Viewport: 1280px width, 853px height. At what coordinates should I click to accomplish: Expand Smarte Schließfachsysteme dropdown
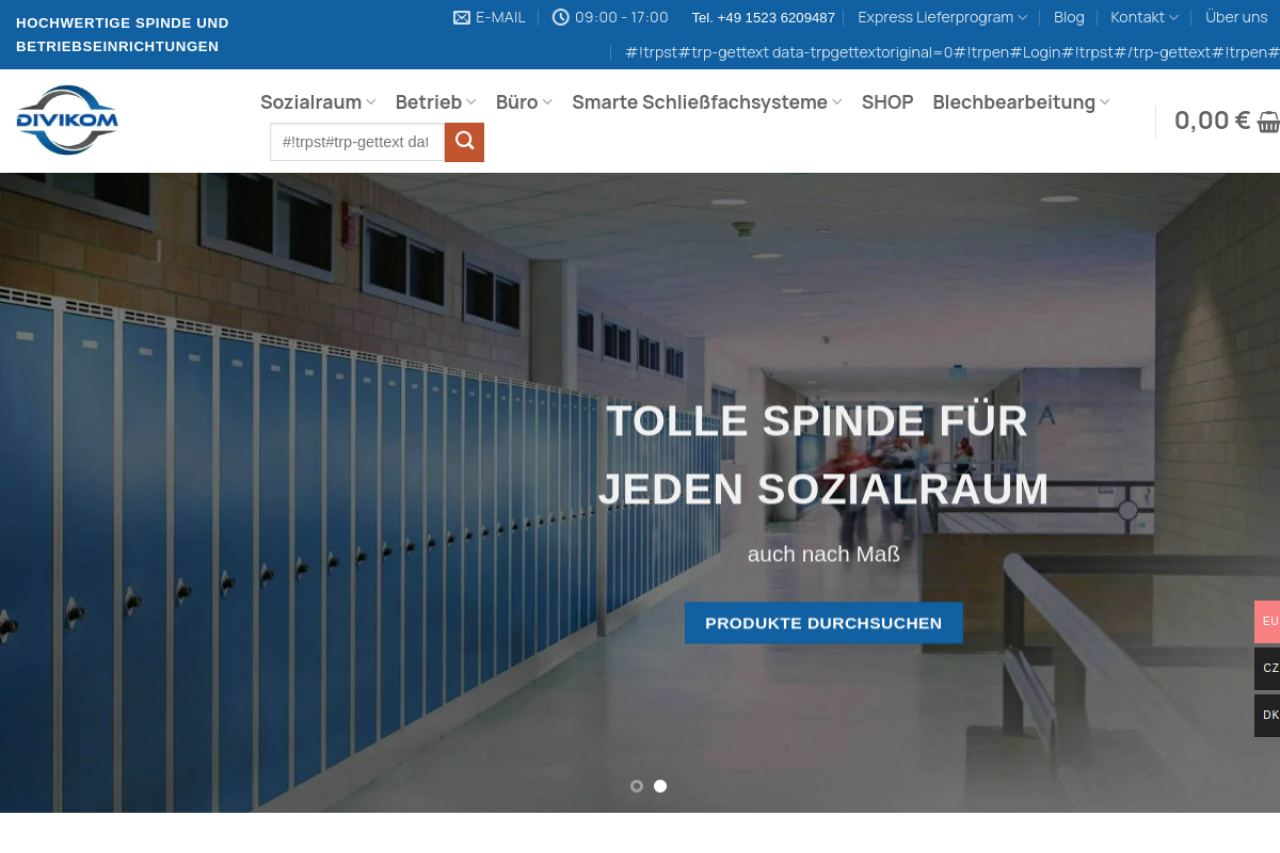click(x=707, y=102)
